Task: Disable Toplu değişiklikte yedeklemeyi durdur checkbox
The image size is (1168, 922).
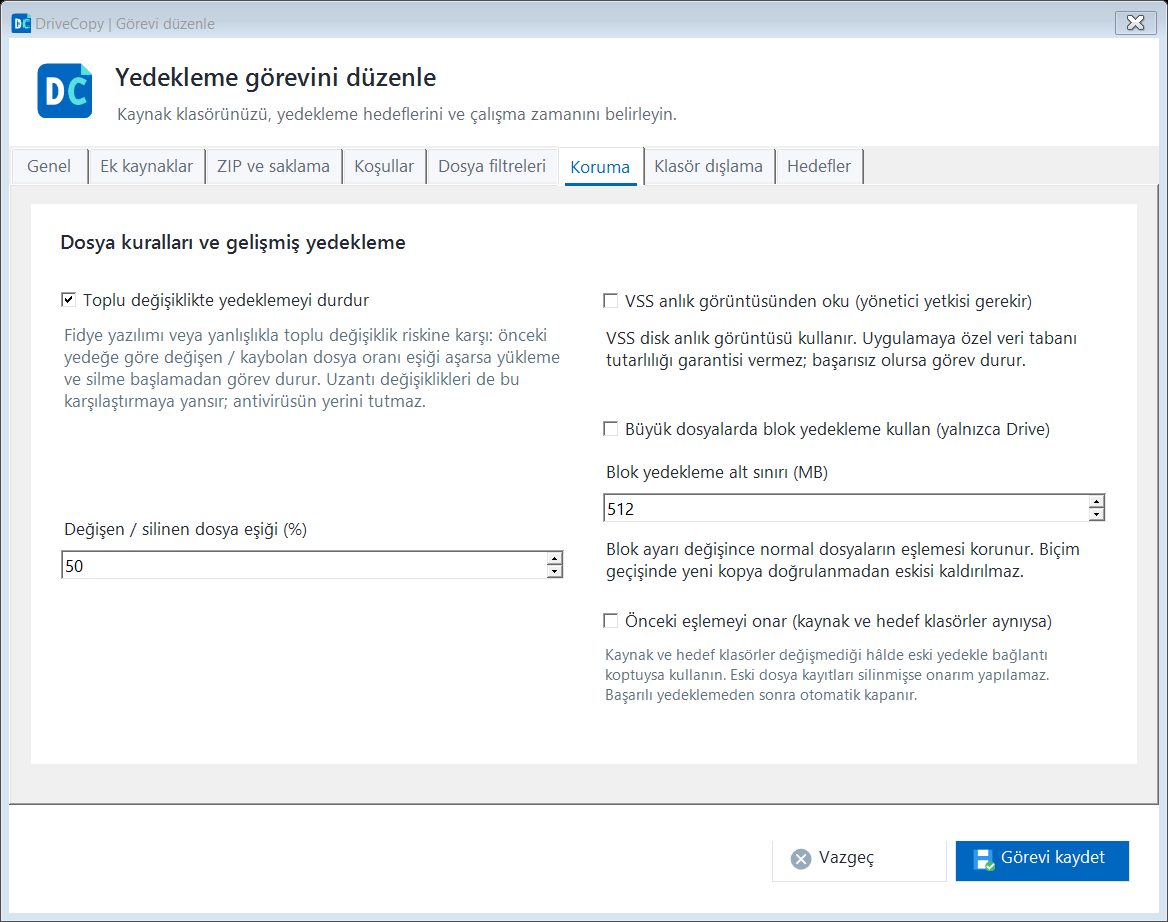Action: (69, 300)
